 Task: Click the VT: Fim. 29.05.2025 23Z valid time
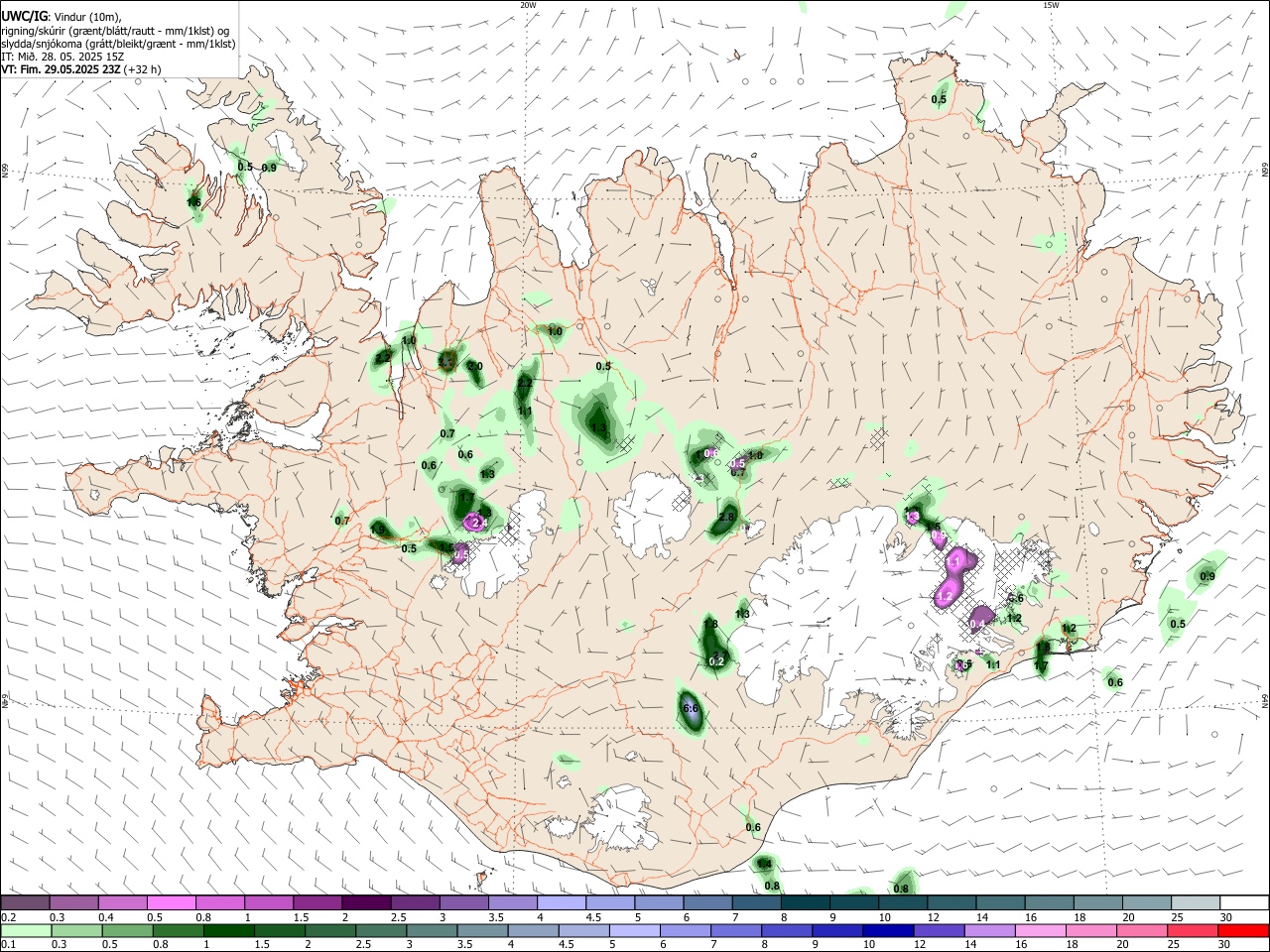tap(81, 69)
